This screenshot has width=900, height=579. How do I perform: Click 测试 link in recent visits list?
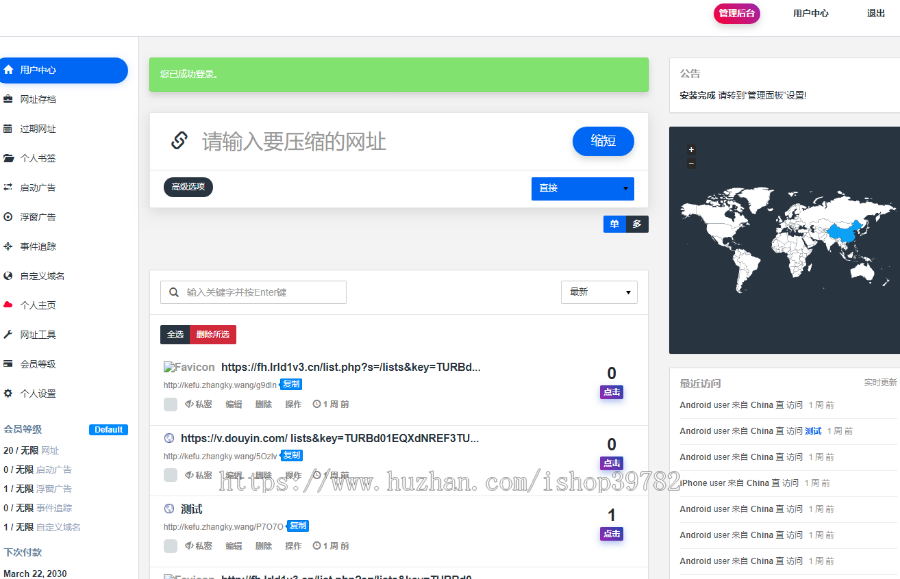coord(813,431)
